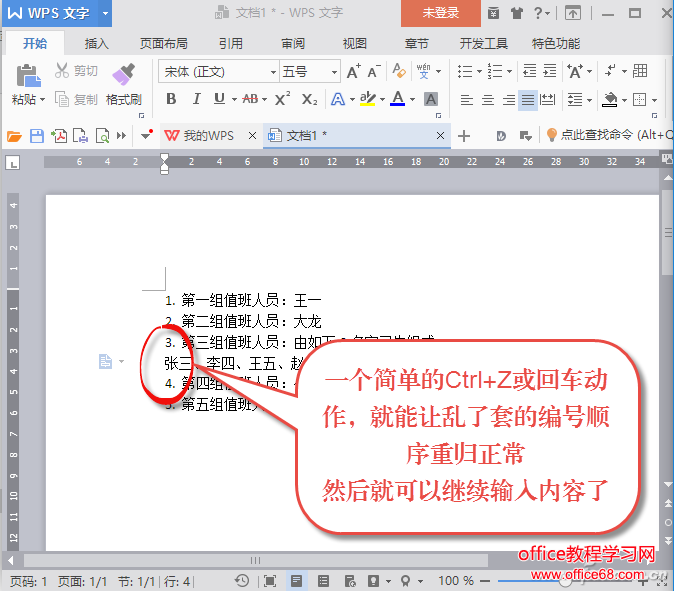Image resolution: width=674 pixels, height=591 pixels.
Task: Click the increase font size icon
Action: pyautogui.click(x=352, y=72)
